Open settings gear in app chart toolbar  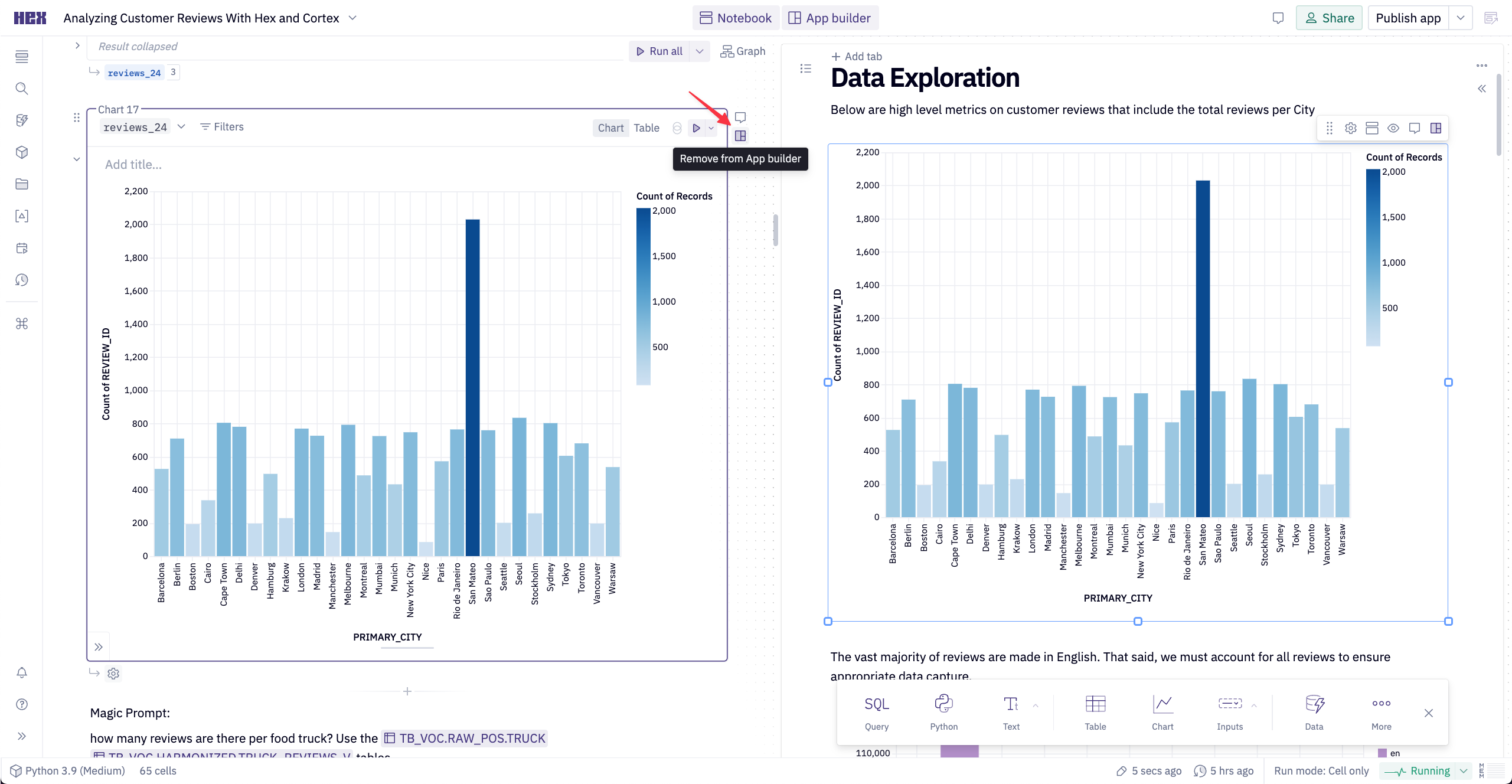click(1351, 128)
